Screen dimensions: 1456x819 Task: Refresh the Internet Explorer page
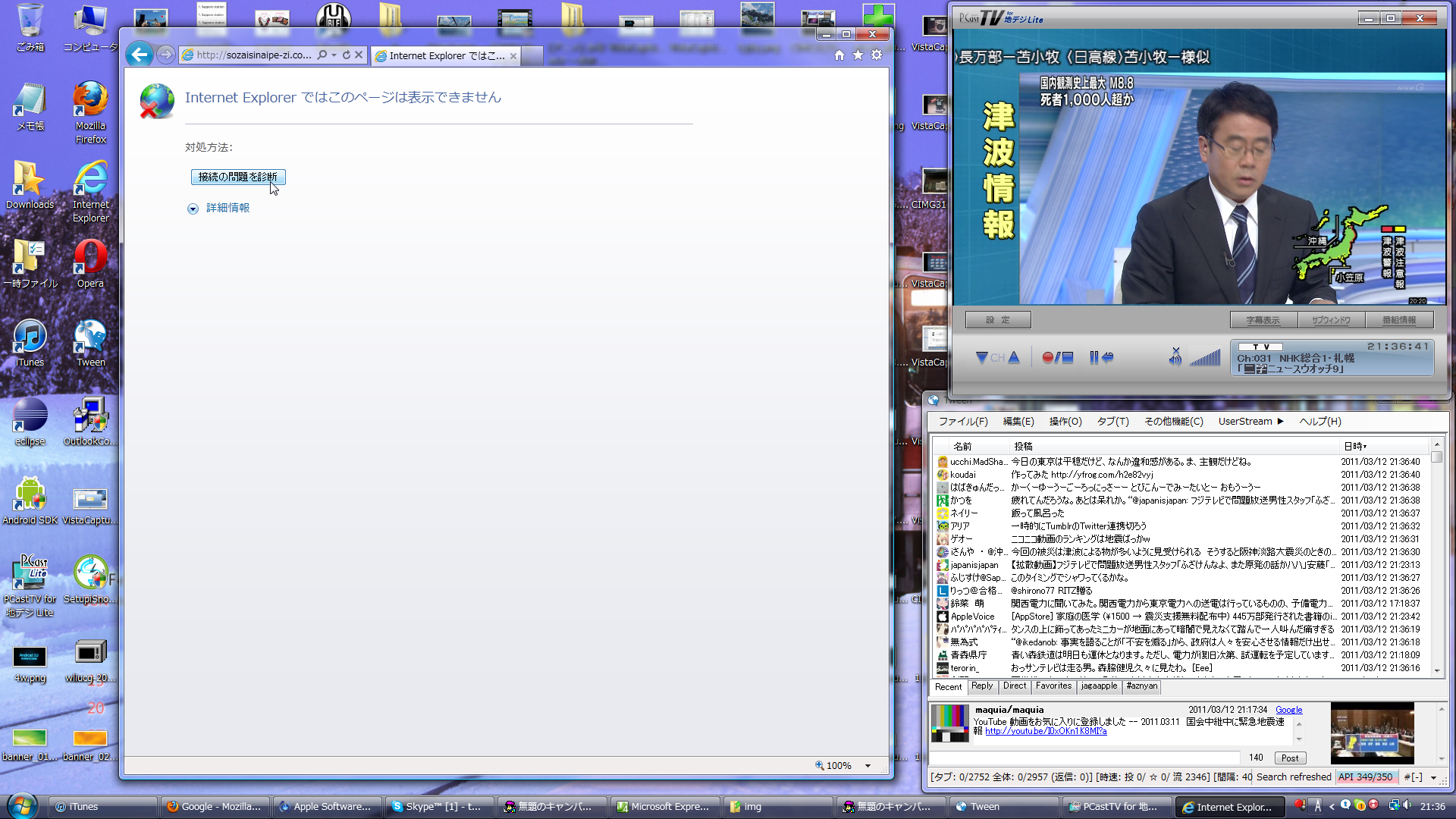click(347, 55)
